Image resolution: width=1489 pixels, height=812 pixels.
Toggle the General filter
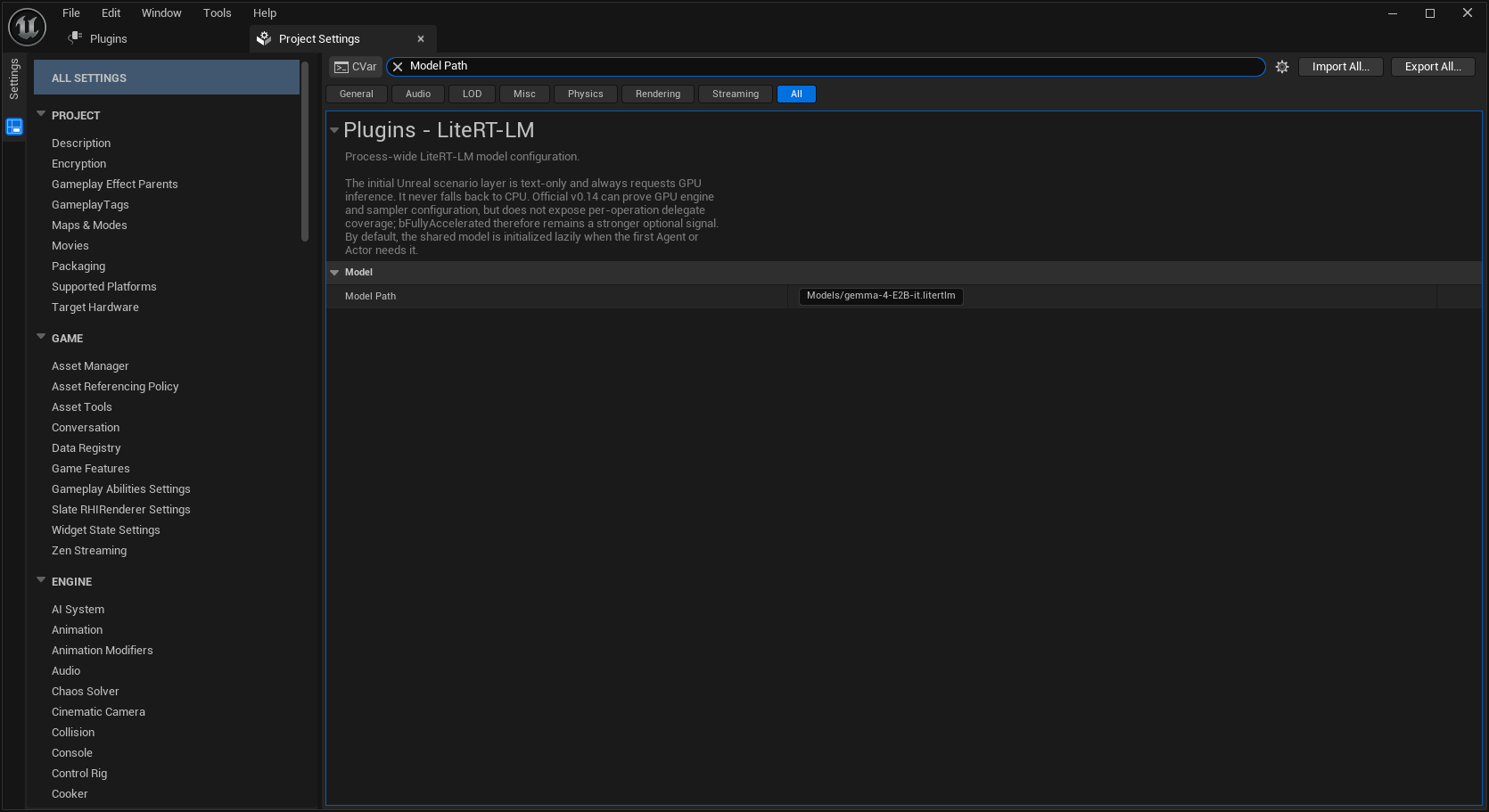pos(357,94)
